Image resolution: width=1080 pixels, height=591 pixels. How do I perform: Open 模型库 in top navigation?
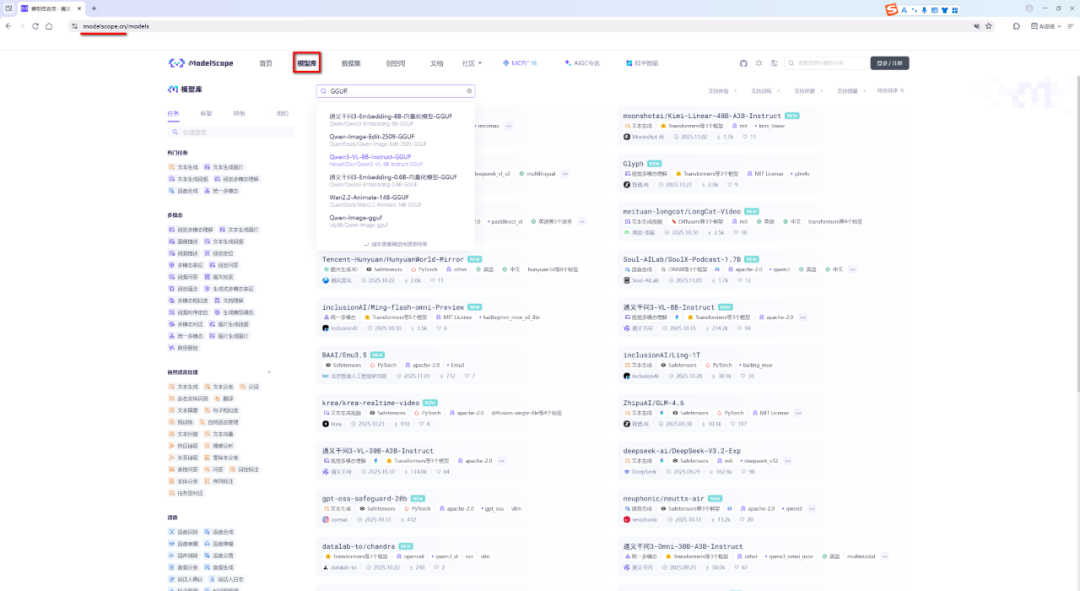click(307, 63)
